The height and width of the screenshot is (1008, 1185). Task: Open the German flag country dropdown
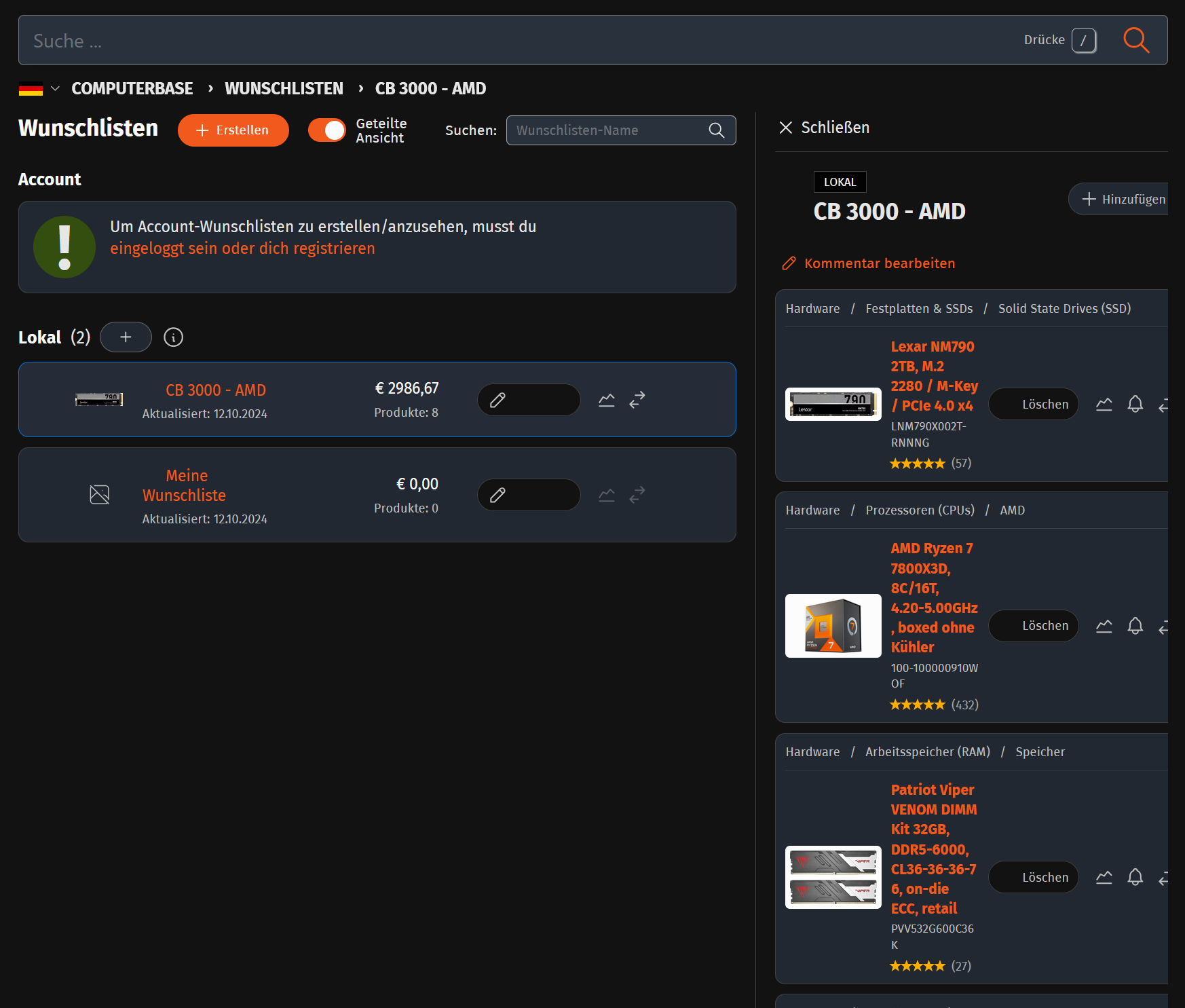(39, 88)
